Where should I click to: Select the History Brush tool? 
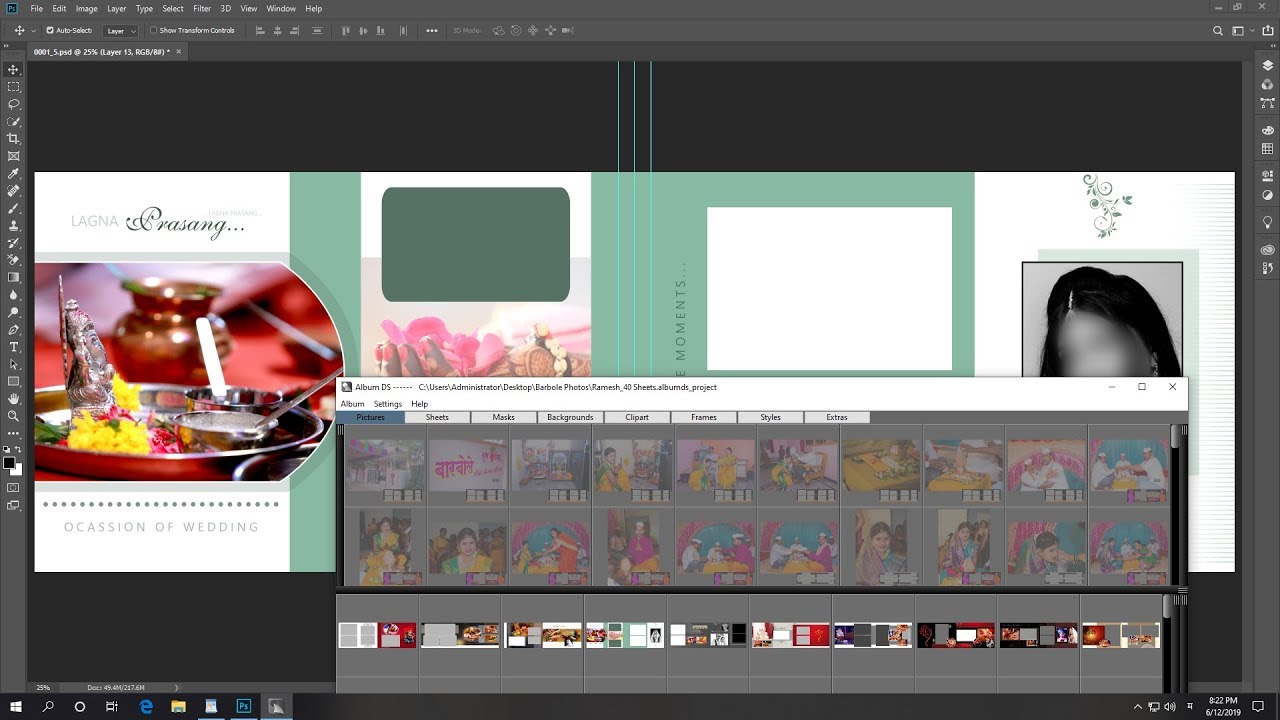pos(13,242)
